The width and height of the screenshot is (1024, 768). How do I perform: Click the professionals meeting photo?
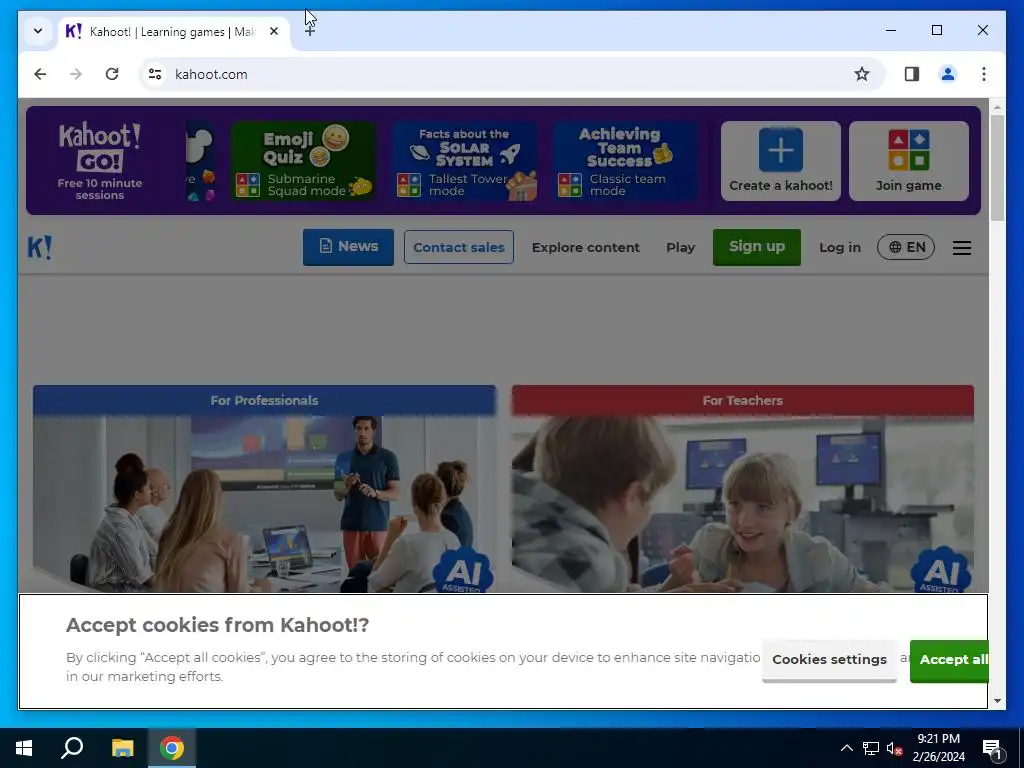(264, 504)
